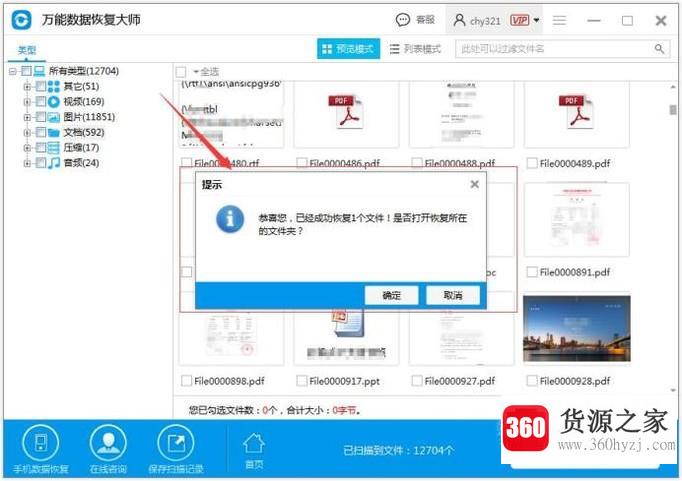Open thumbnail of File0000488.pdf
The image size is (682, 481).
461,114
